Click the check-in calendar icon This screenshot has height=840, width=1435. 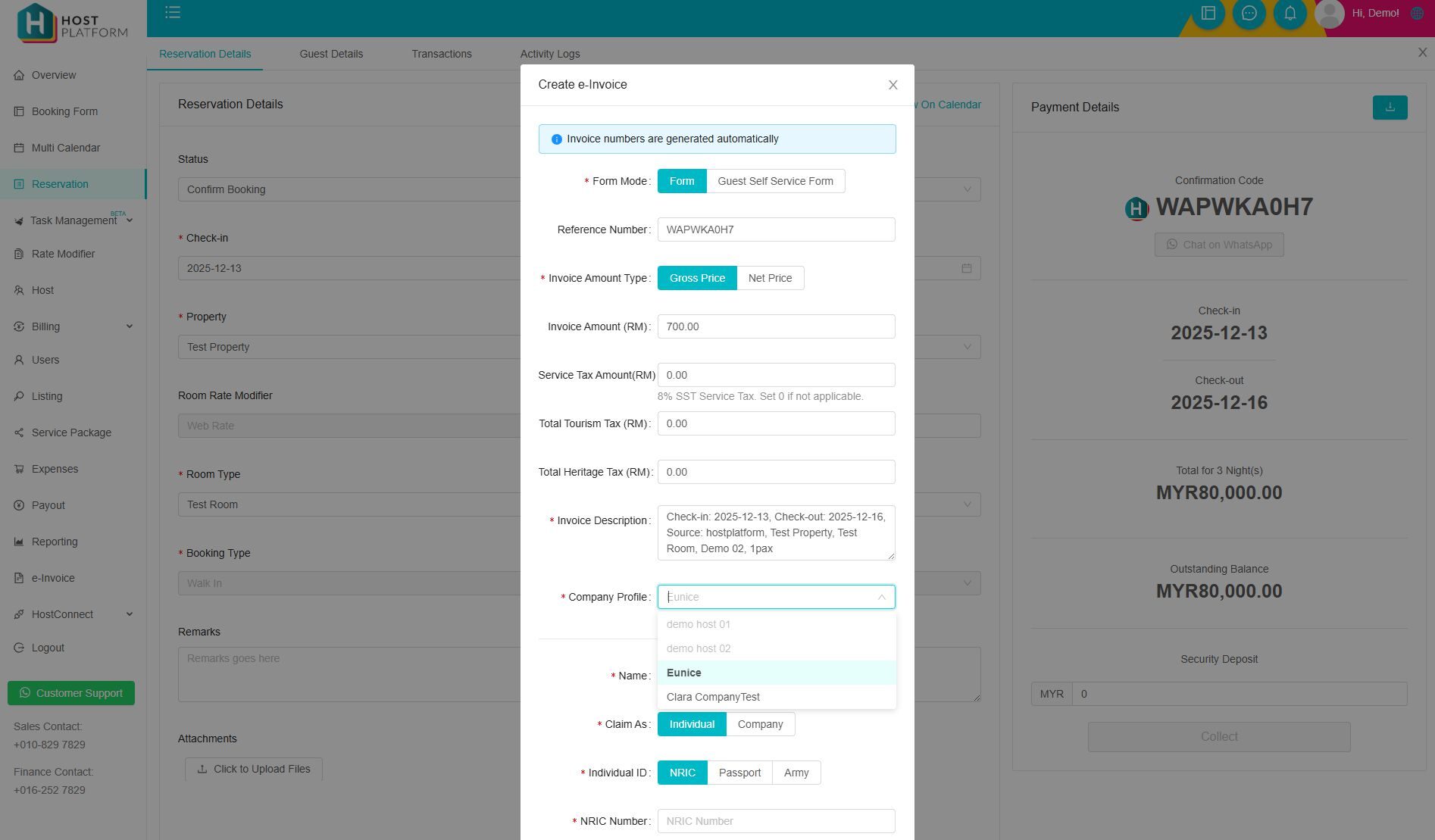pyautogui.click(x=967, y=268)
